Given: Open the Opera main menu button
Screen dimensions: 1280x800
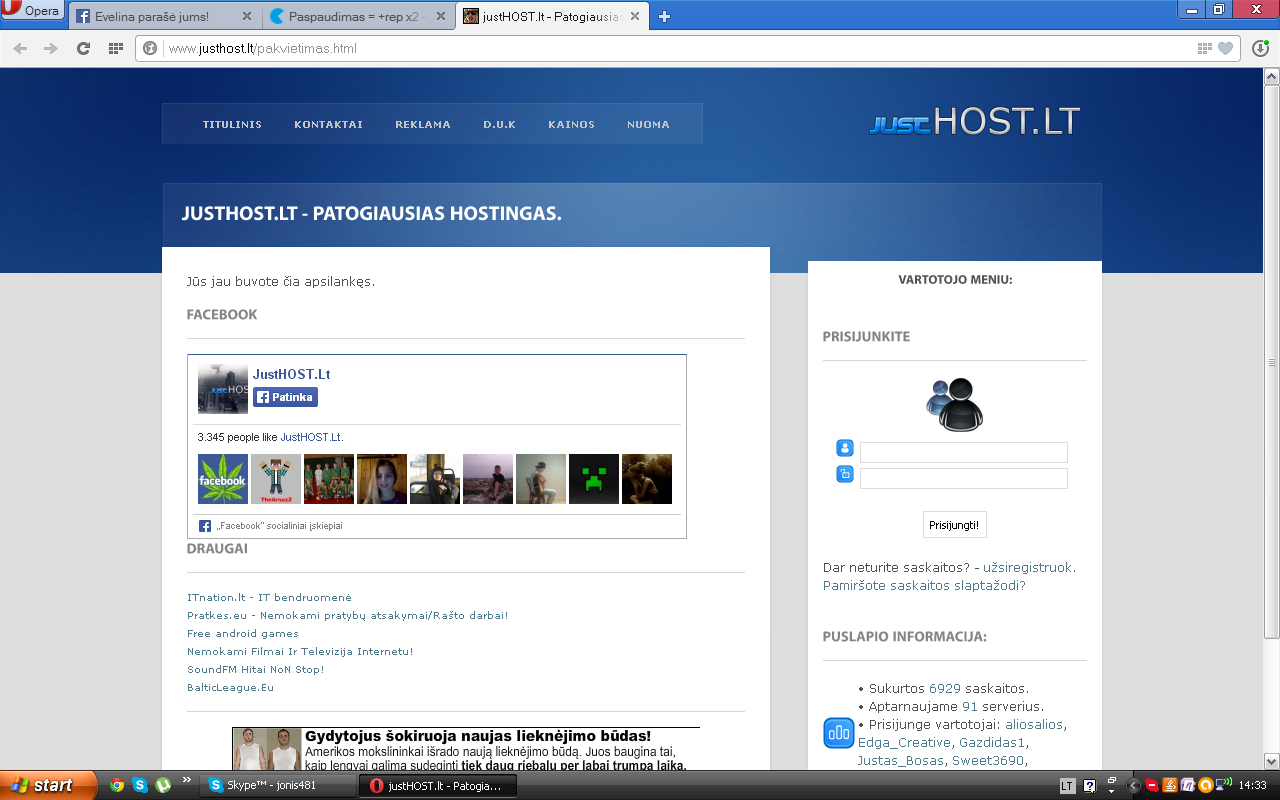Looking at the screenshot, I should [x=33, y=11].
